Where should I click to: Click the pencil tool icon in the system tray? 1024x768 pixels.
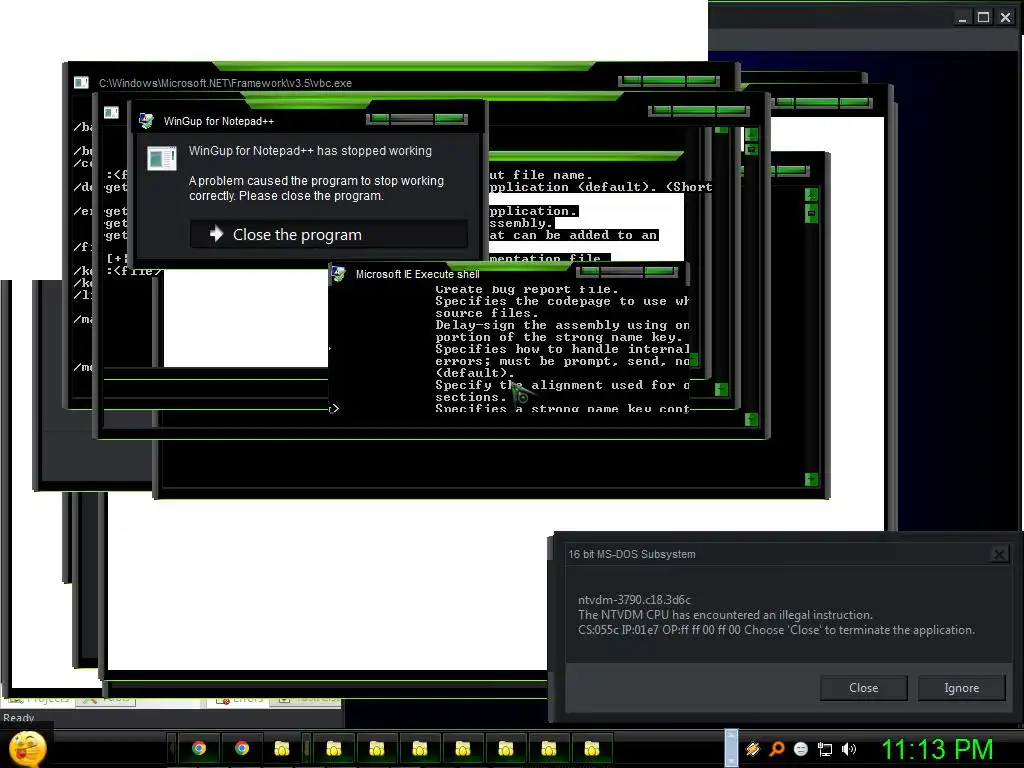752,748
